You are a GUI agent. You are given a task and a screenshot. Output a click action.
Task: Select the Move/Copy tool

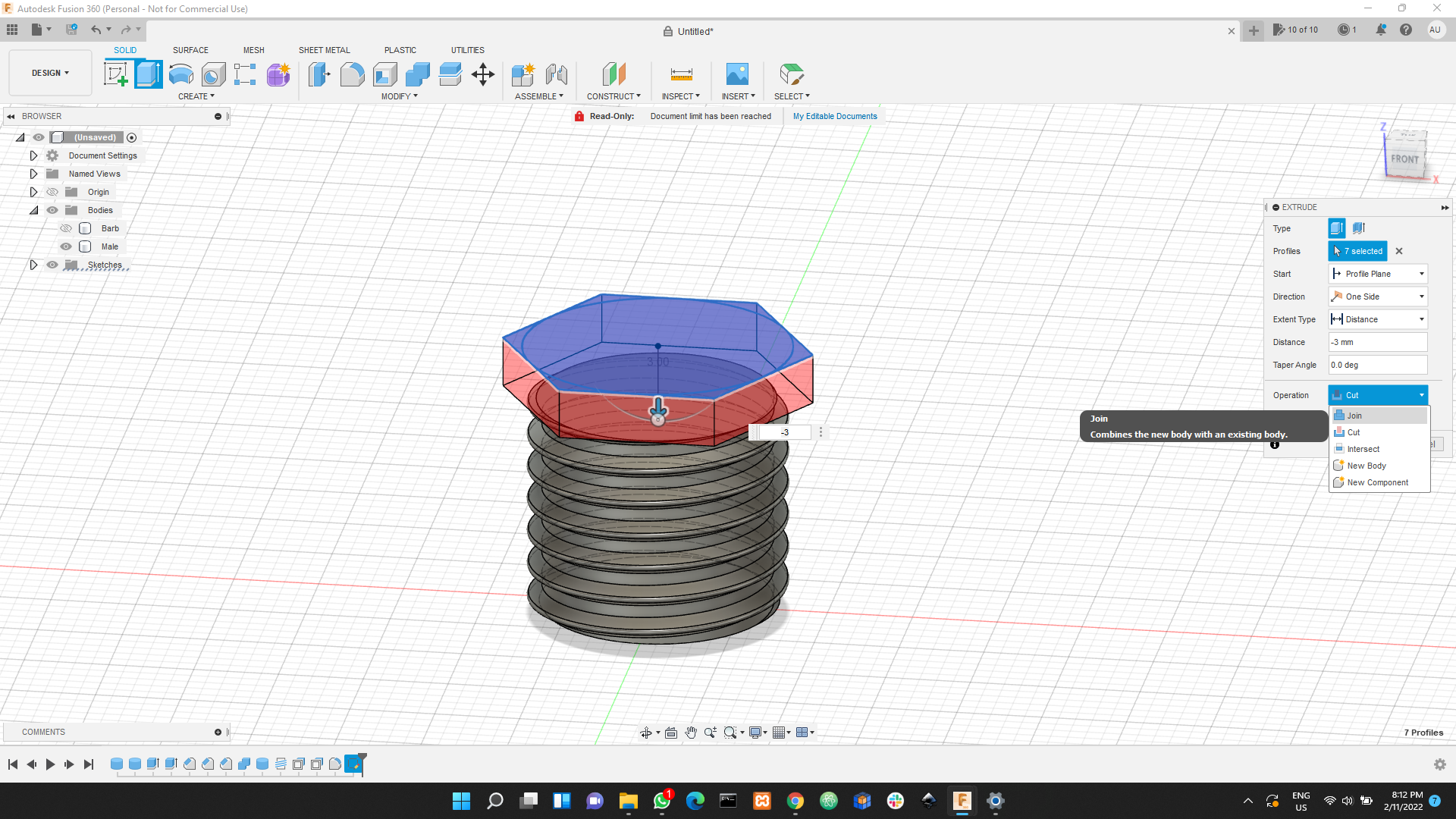pyautogui.click(x=483, y=74)
